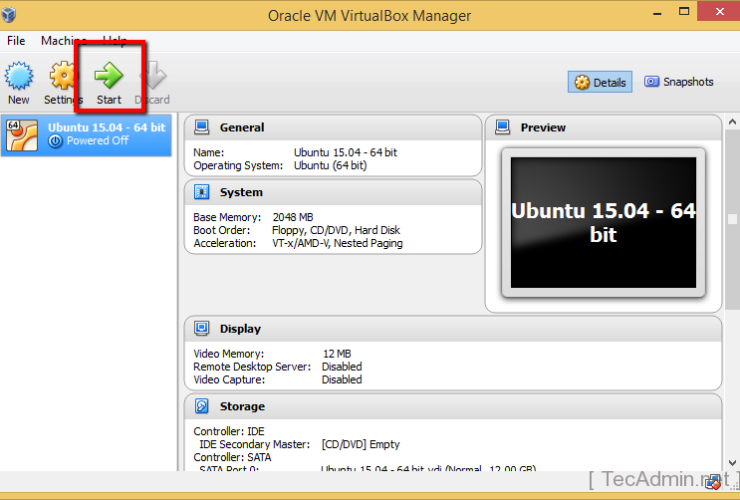The image size is (740, 500).
Task: Open the Machine menu
Action: tap(63, 41)
